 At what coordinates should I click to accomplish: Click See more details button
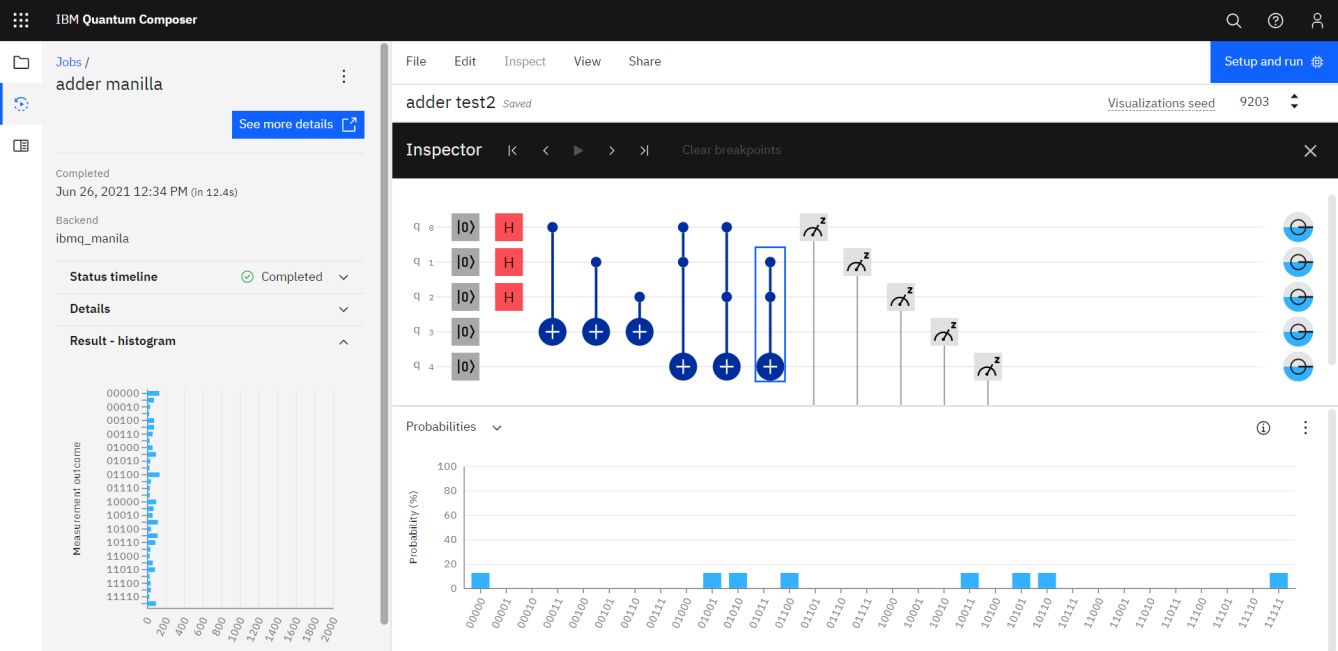(298, 124)
